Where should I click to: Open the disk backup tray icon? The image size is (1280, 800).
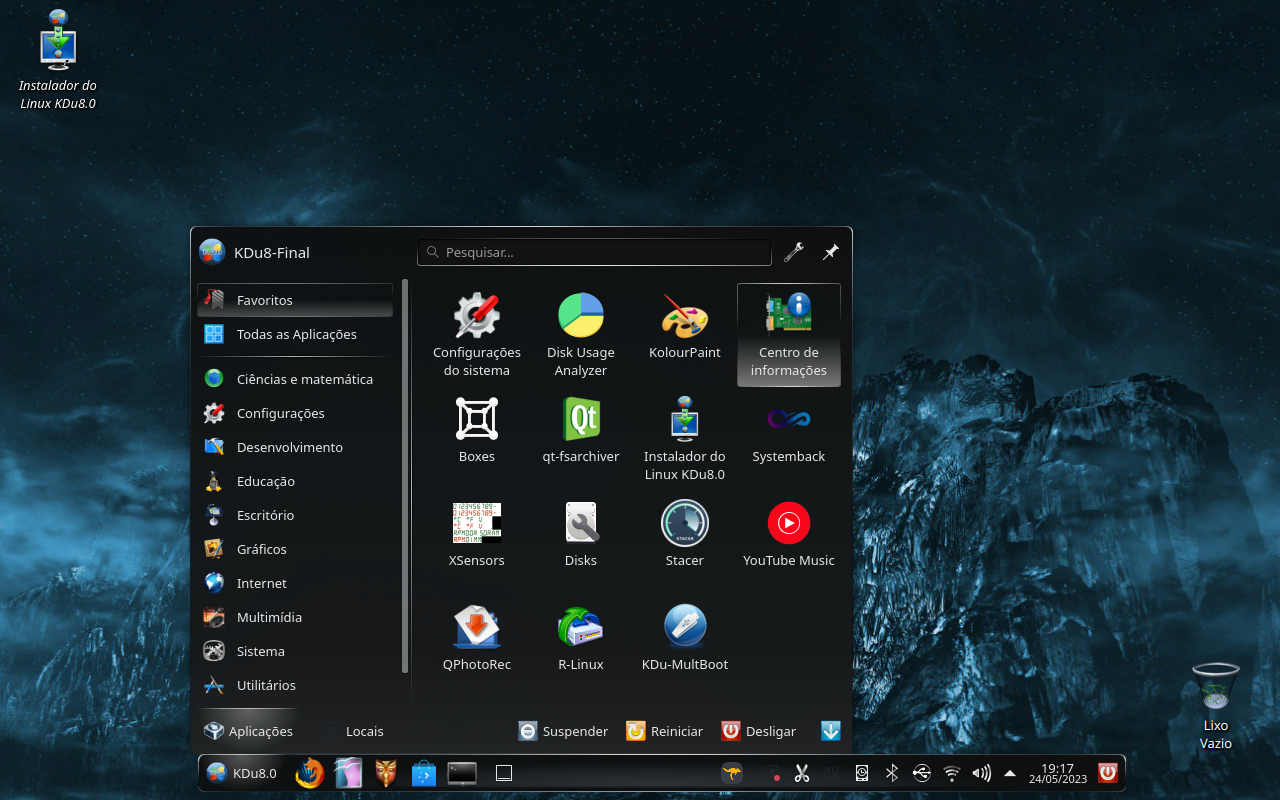862,773
